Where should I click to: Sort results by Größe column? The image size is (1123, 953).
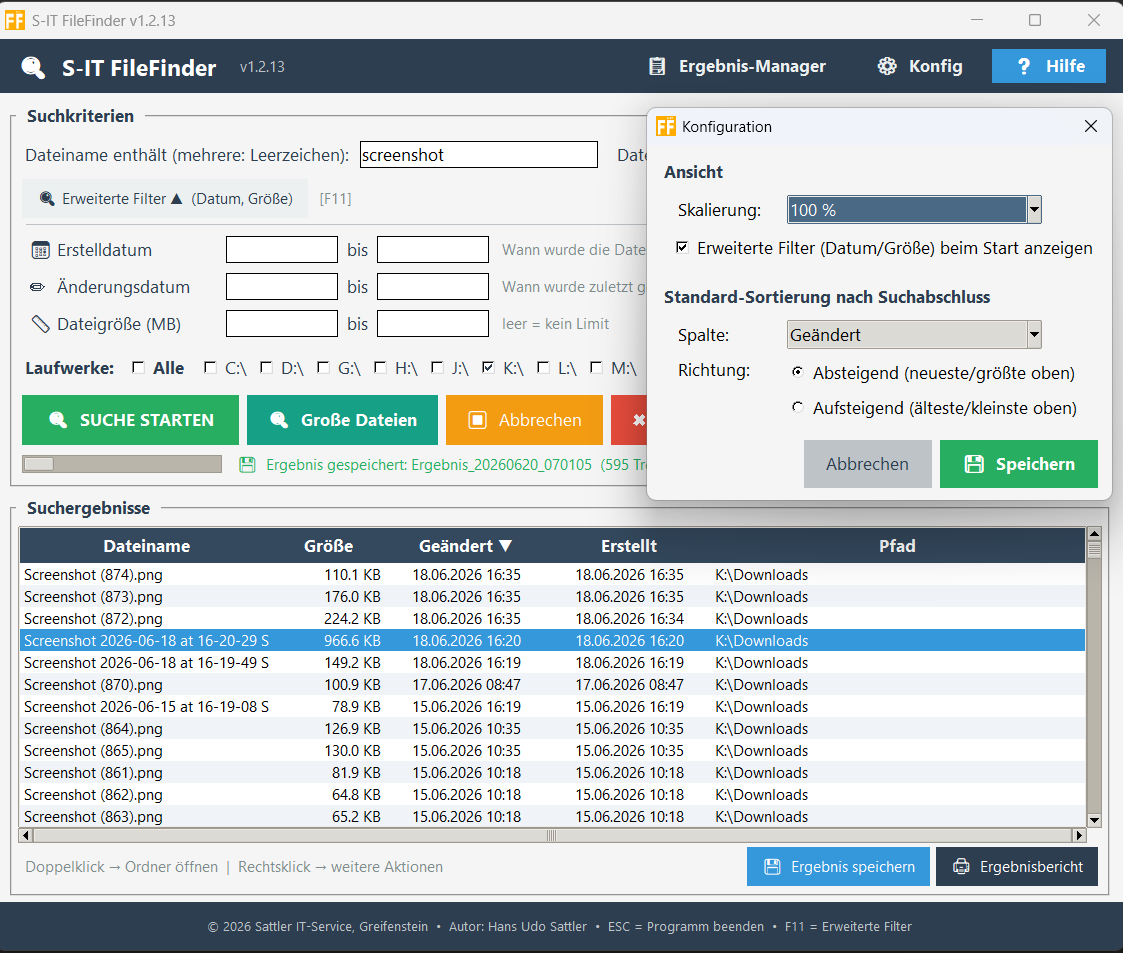pyautogui.click(x=329, y=546)
